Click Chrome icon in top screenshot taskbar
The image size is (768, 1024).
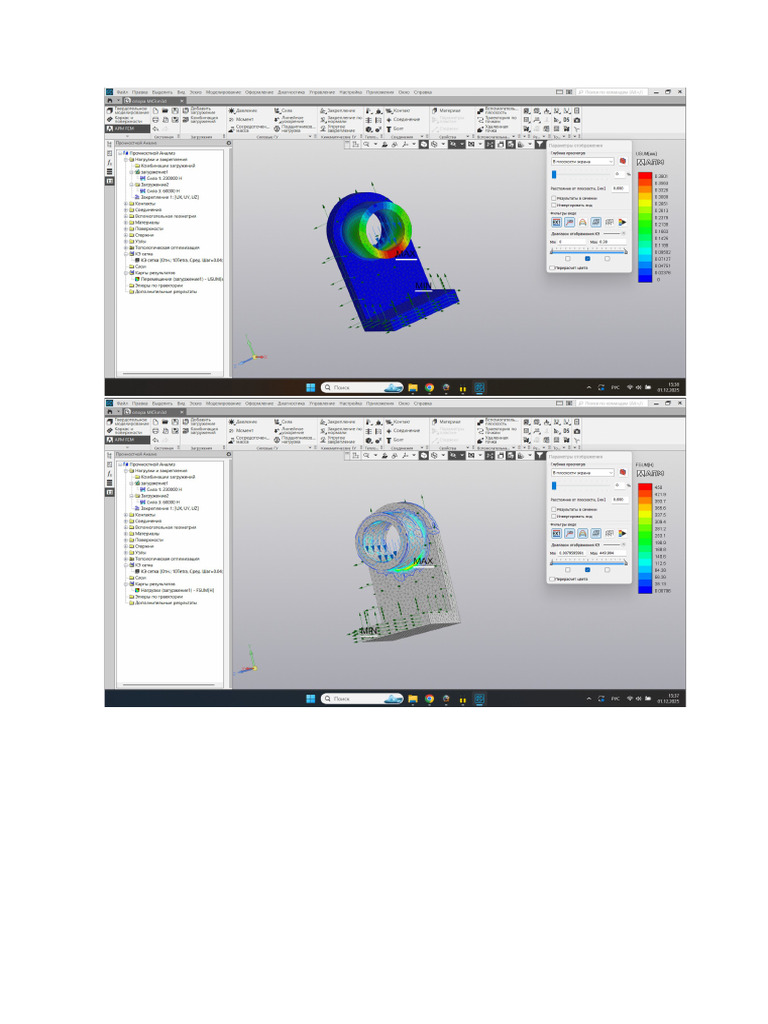coord(429,387)
